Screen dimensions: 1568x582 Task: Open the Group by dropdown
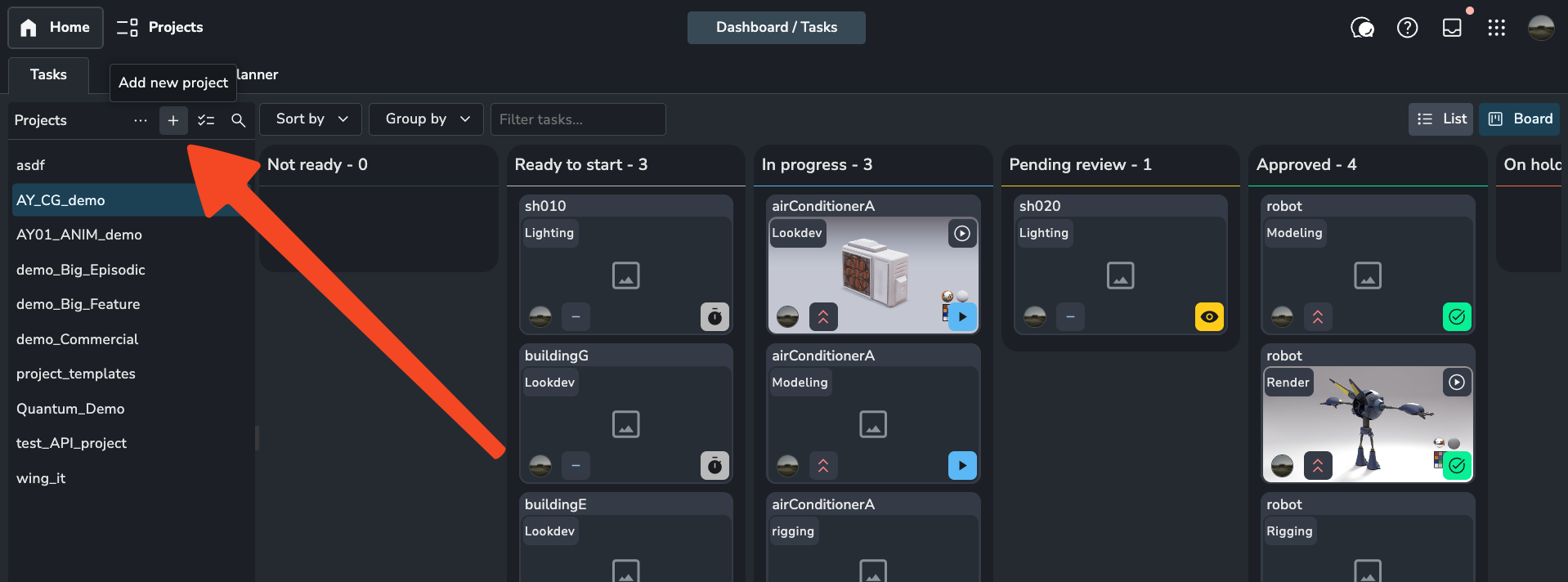click(426, 119)
